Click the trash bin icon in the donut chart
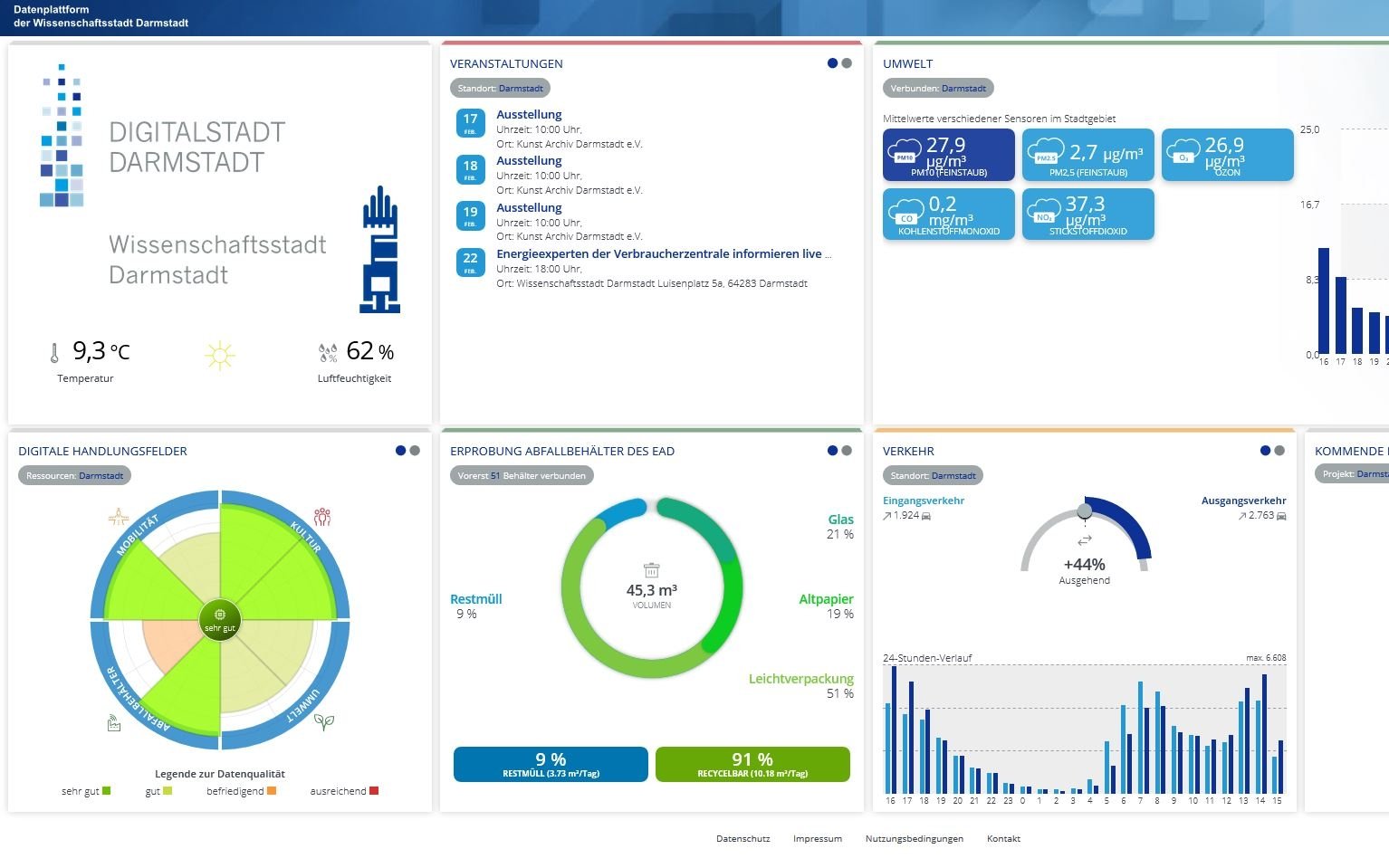Viewport: 1389px width, 868px height. 651,570
